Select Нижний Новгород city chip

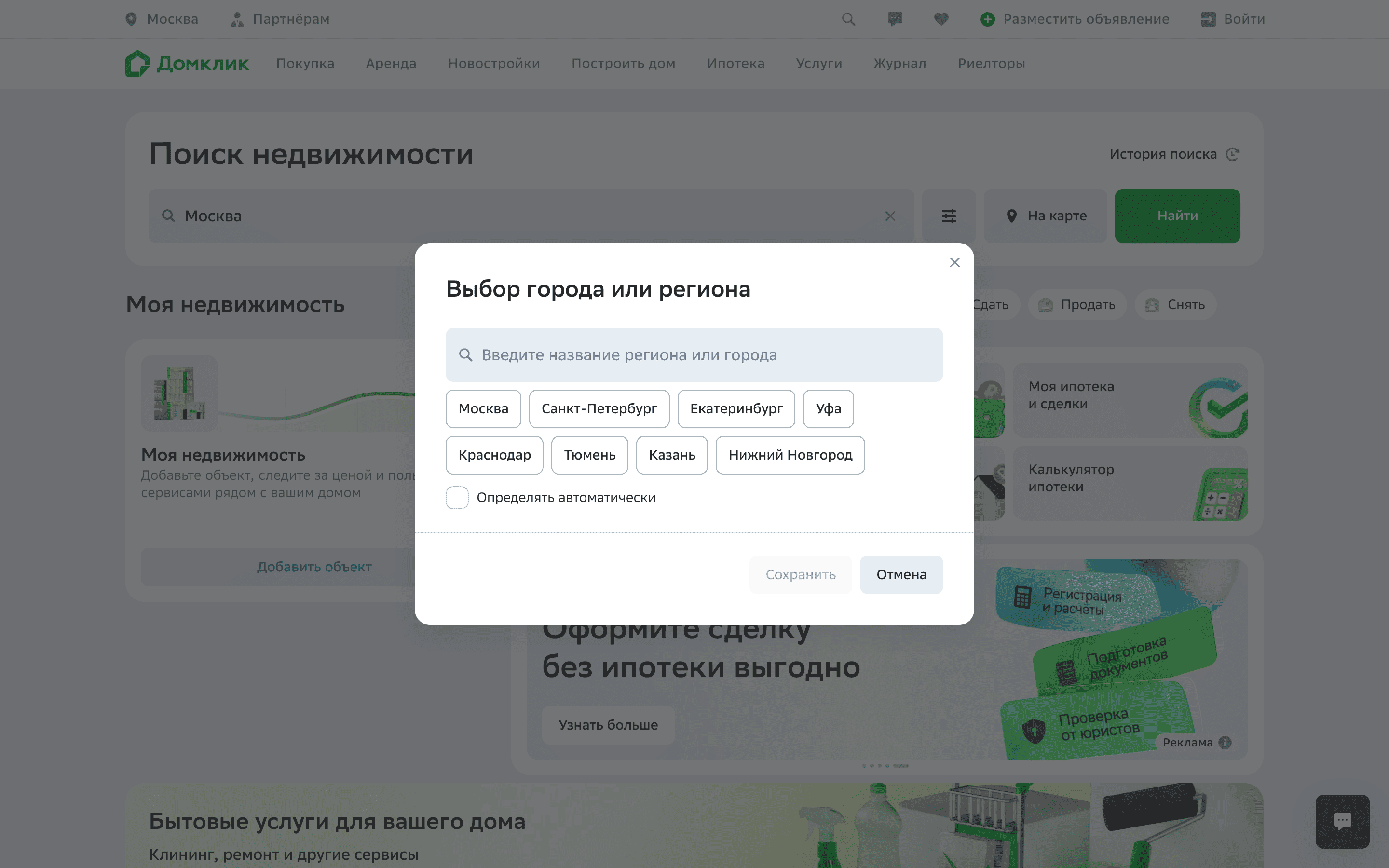click(790, 455)
